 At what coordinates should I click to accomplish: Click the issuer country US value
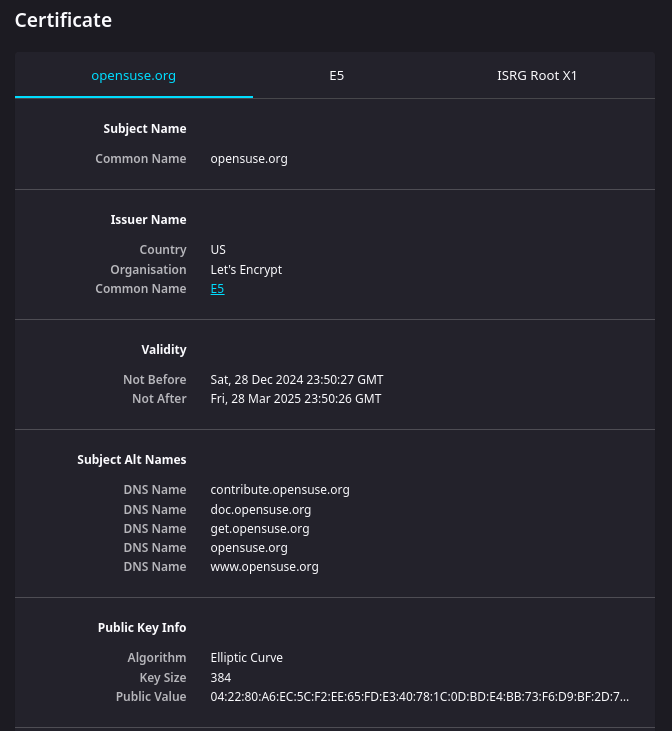(x=218, y=250)
